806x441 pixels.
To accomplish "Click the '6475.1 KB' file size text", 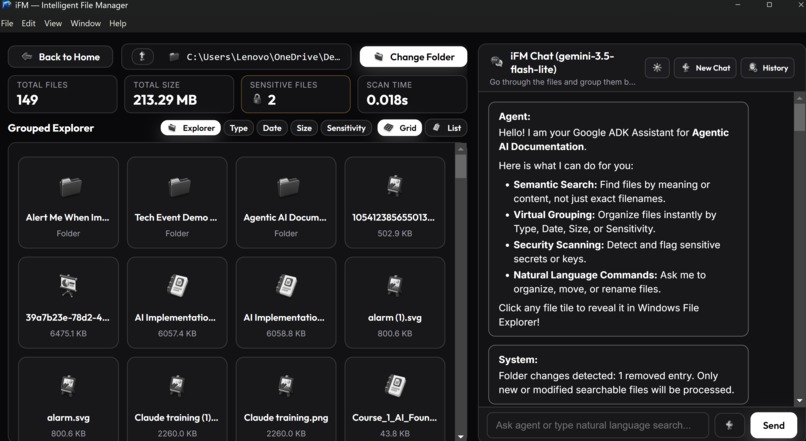I will click(x=68, y=334).
